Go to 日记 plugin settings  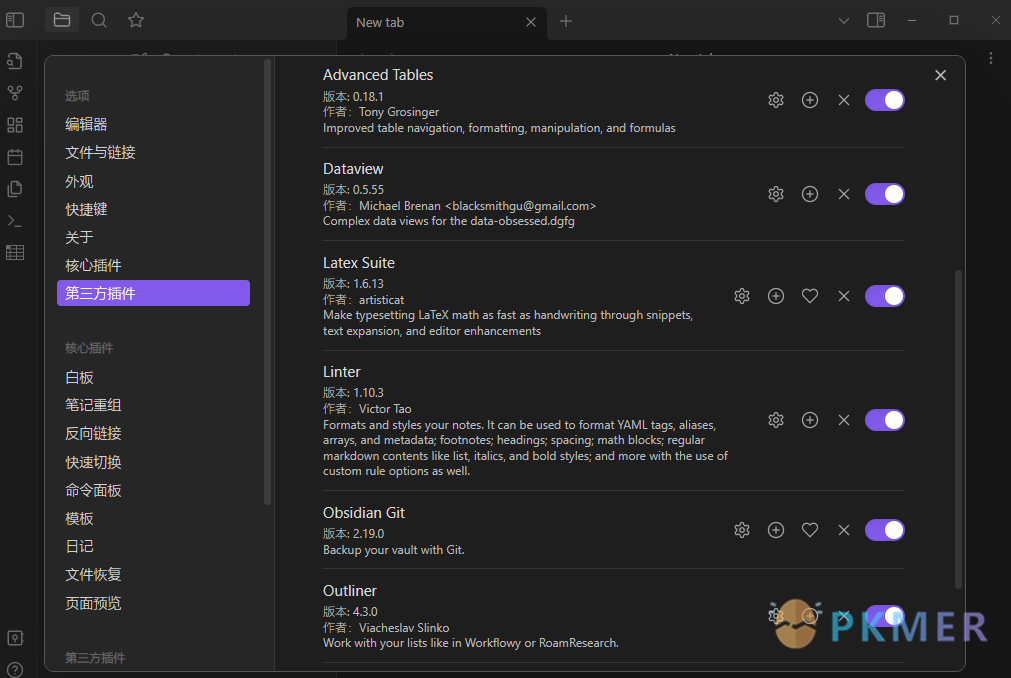153,547
